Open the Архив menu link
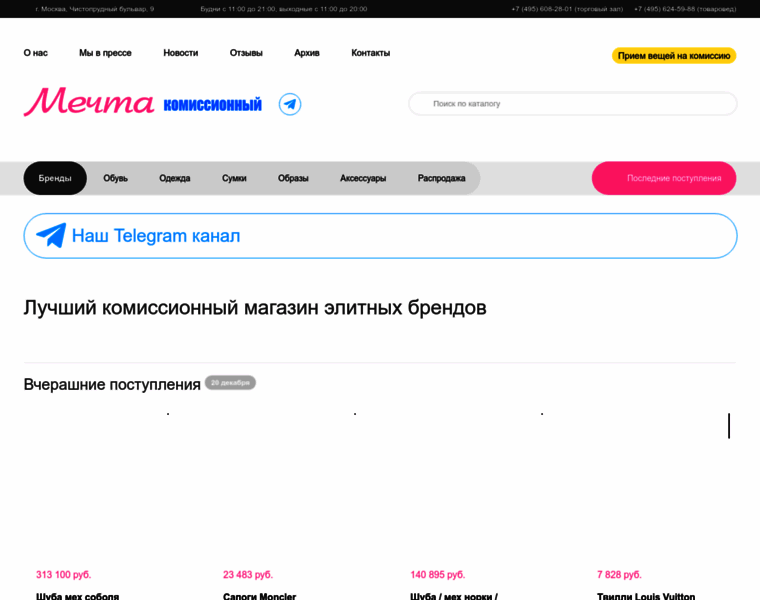The width and height of the screenshot is (760, 600). 307,53
